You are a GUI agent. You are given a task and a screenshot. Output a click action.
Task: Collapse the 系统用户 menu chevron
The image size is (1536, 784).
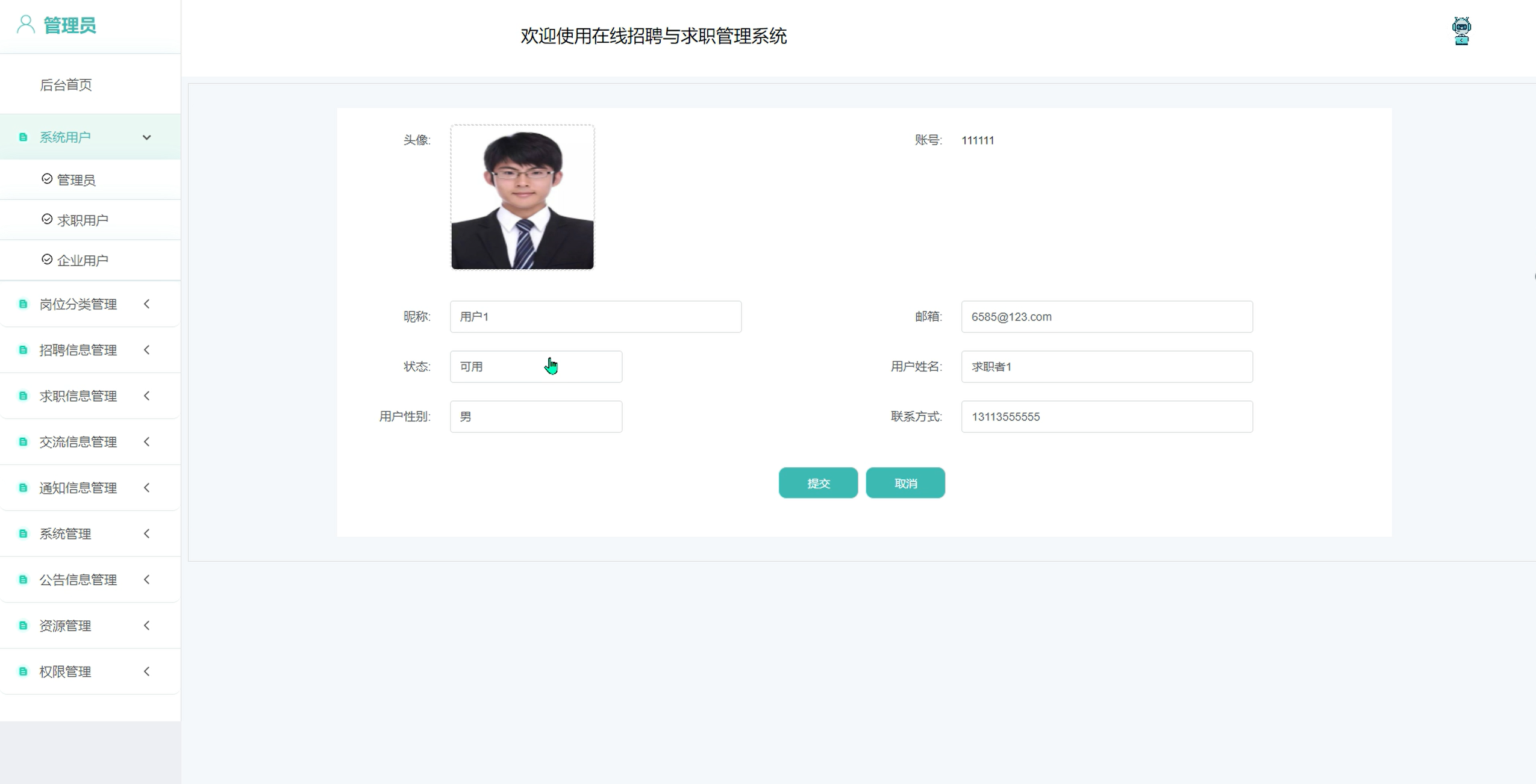pos(146,137)
